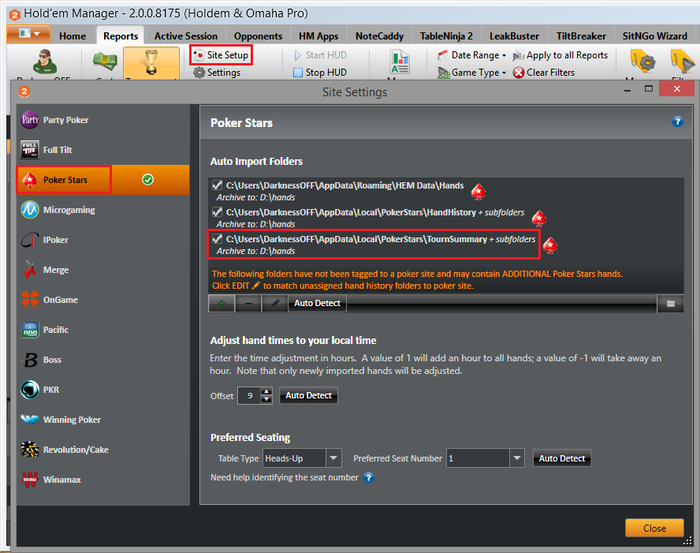Click Auto Detect next to Offset
Image resolution: width=700 pixels, height=553 pixels.
[x=308, y=395]
